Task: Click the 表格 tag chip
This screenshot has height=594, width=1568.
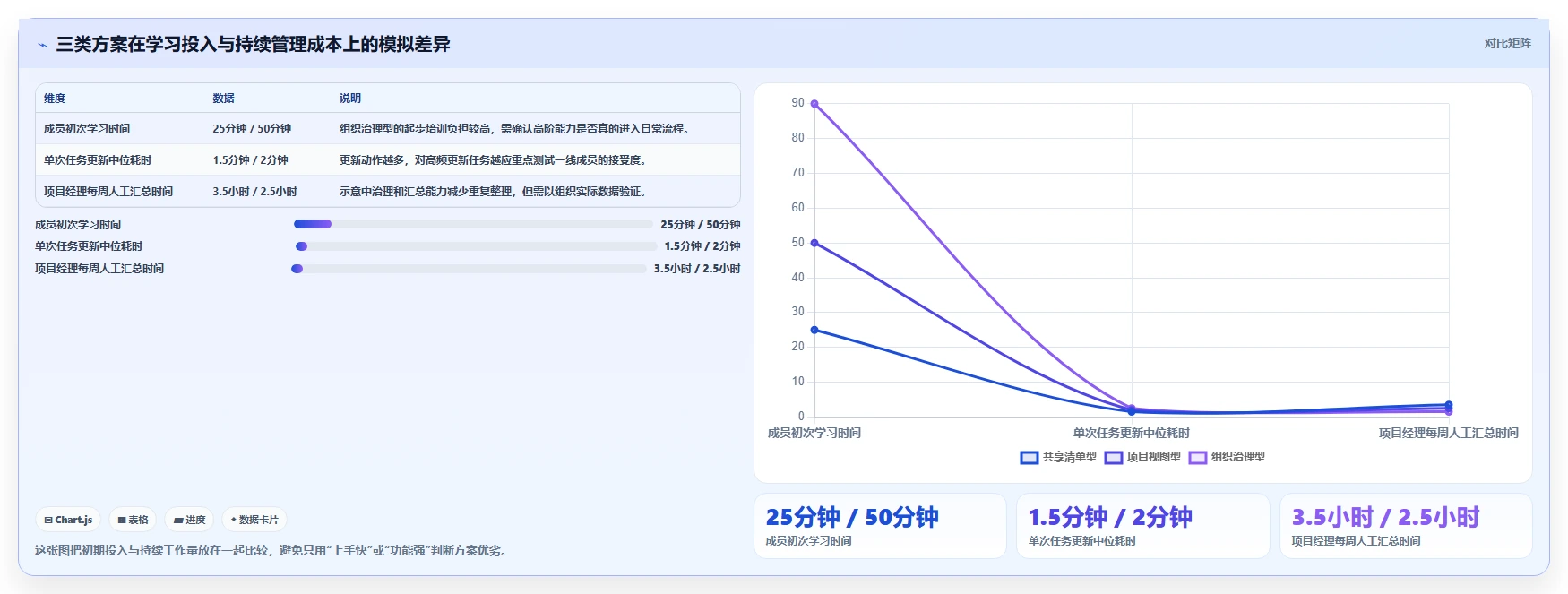Action: pyautogui.click(x=133, y=520)
